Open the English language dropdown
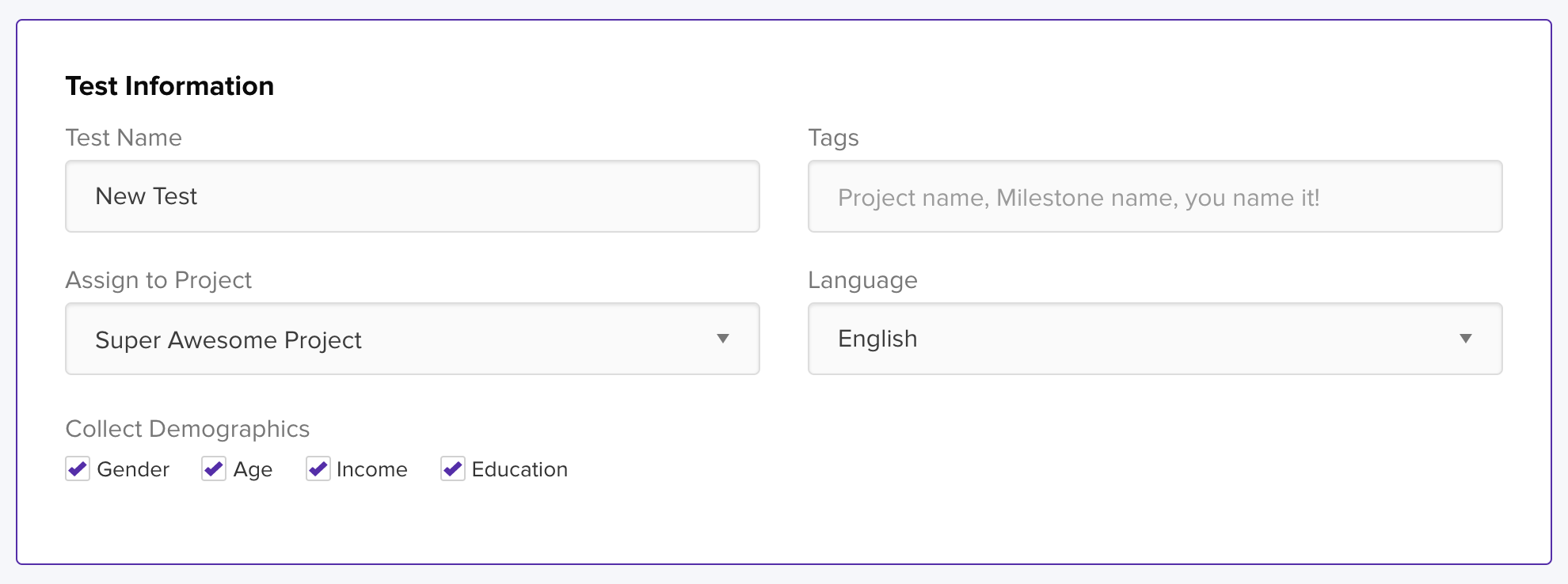Viewport: 1568px width, 584px height. pyautogui.click(x=1155, y=339)
